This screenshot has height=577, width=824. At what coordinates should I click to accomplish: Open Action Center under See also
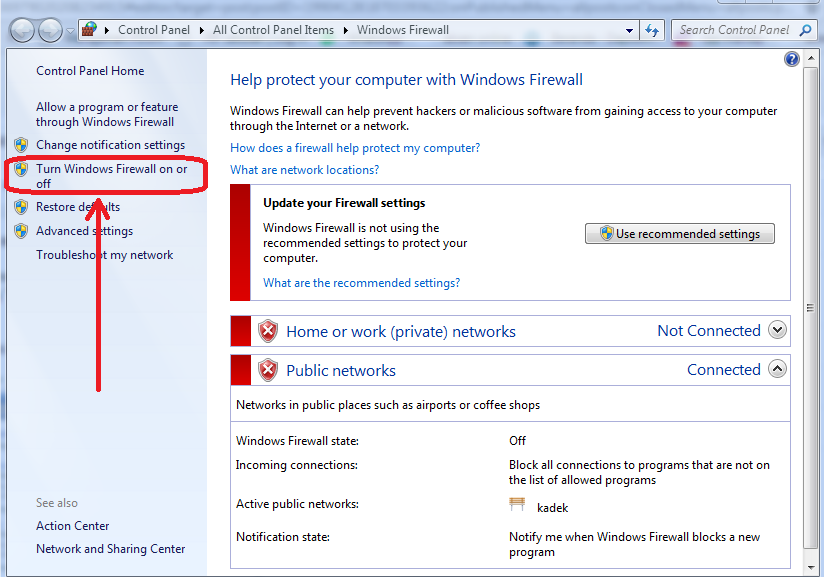tap(73, 526)
